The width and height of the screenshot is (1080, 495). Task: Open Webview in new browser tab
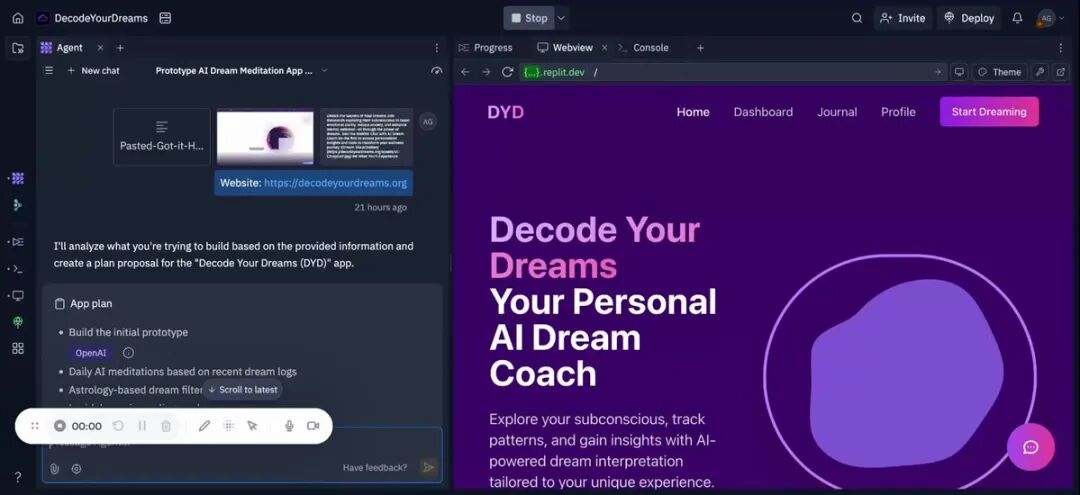click(1061, 72)
